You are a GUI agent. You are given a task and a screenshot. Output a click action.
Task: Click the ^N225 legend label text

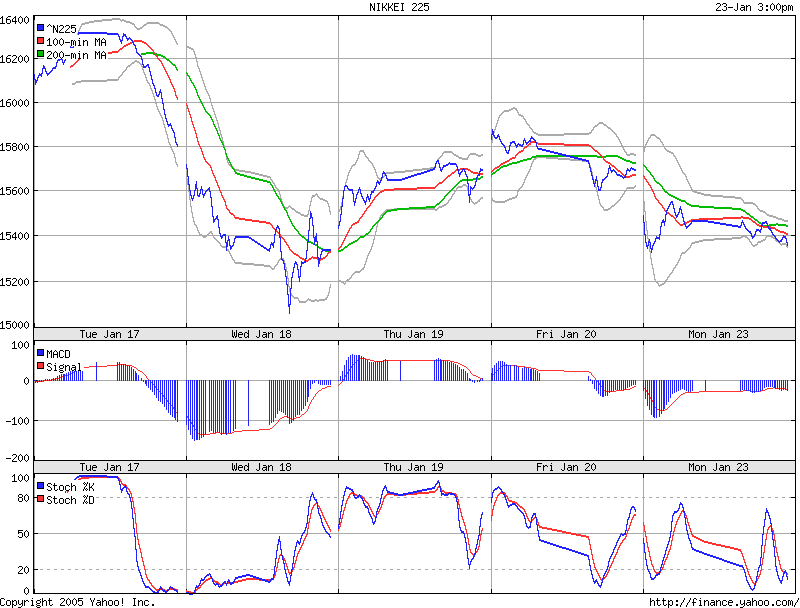tap(61, 29)
